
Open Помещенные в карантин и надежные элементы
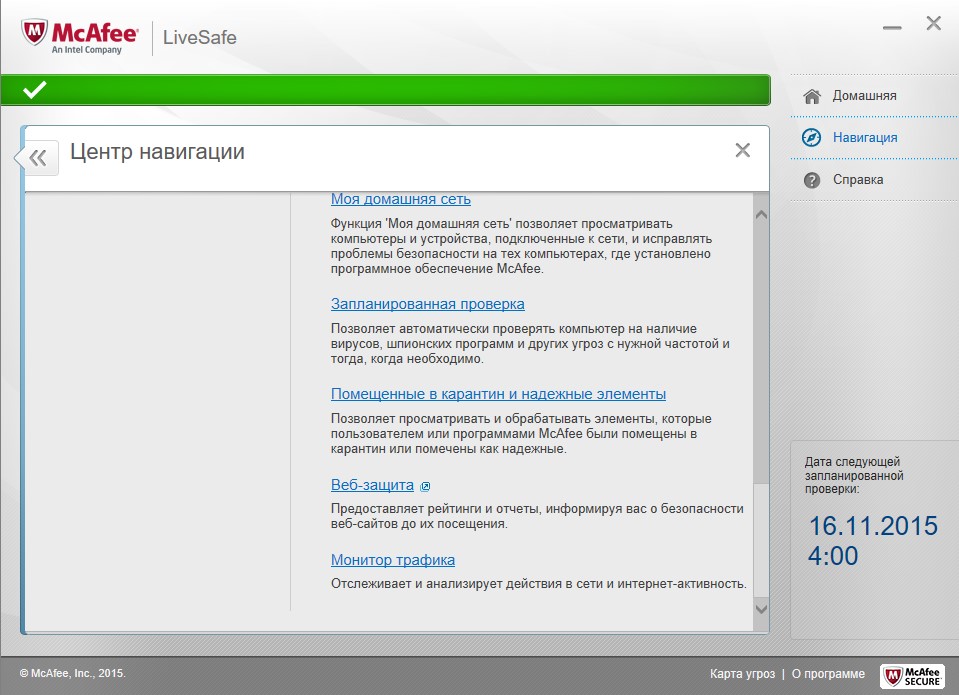click(498, 394)
